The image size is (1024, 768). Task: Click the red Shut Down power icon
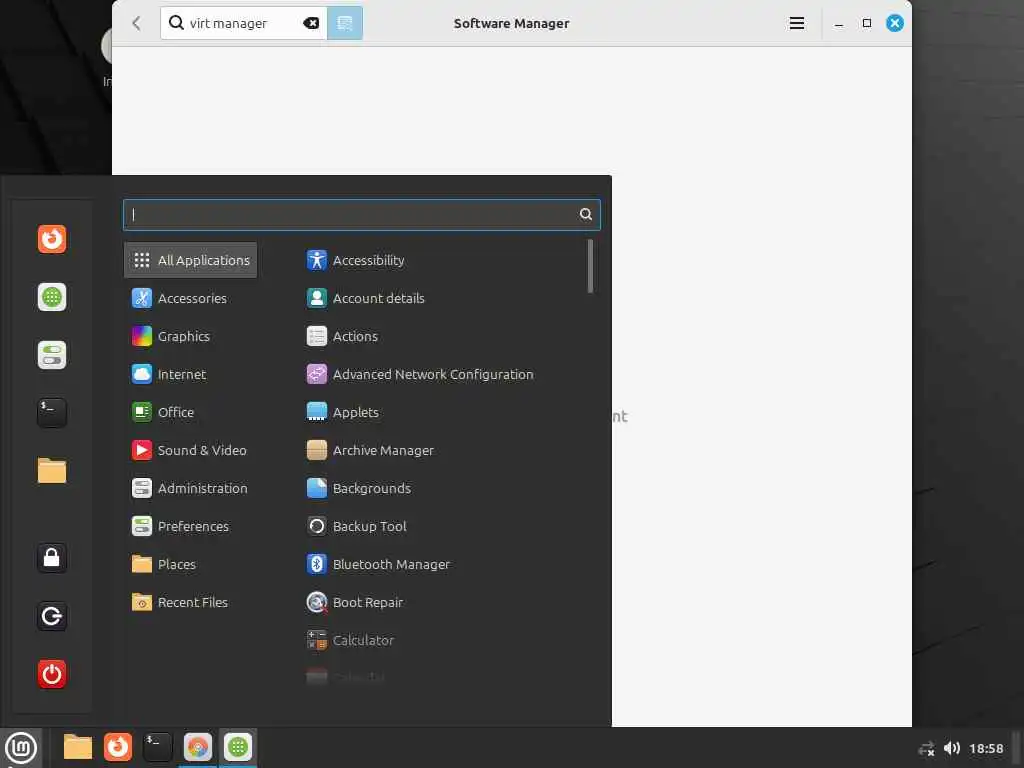[x=52, y=674]
